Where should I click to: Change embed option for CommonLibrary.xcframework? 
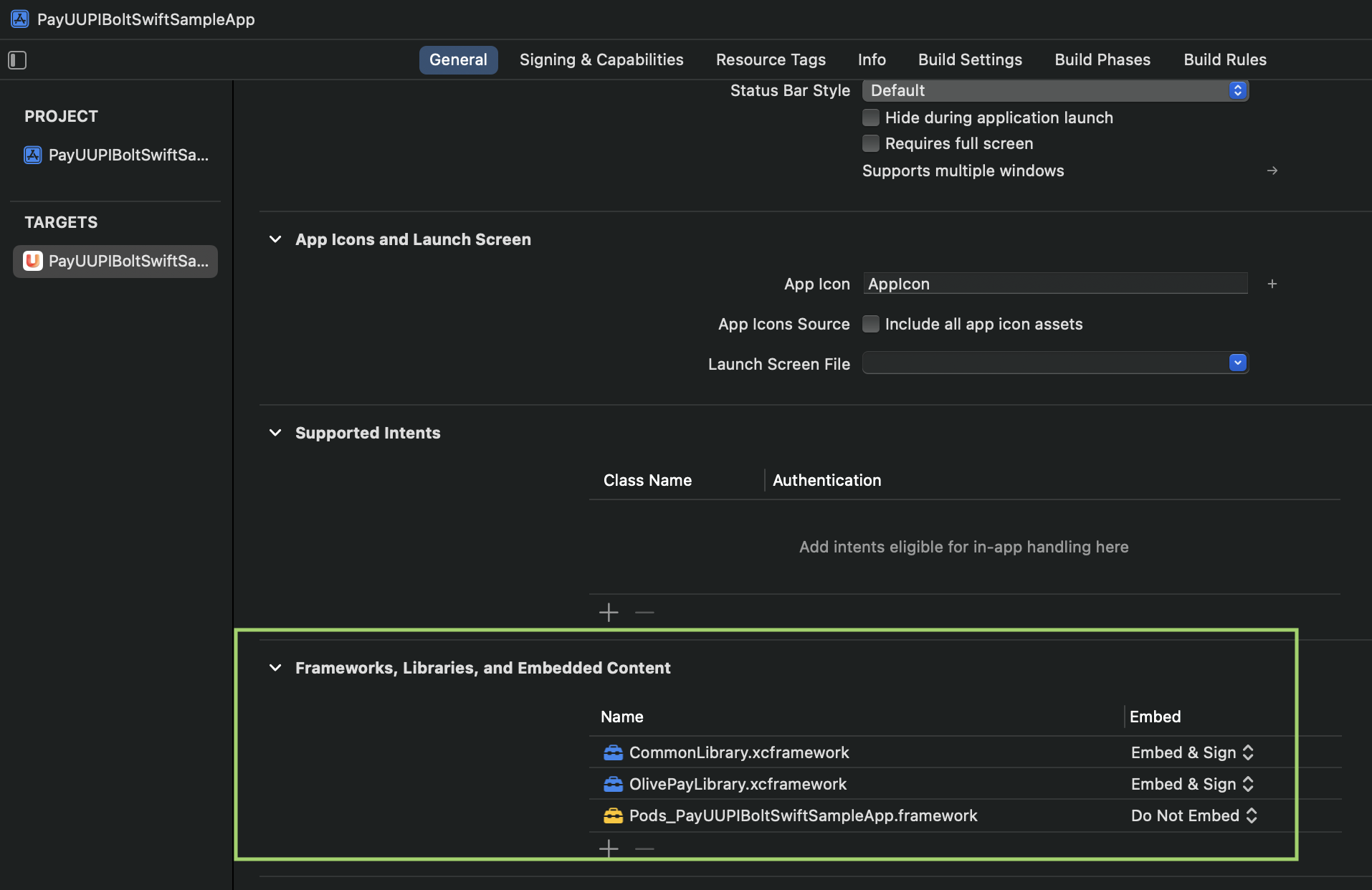point(1193,752)
